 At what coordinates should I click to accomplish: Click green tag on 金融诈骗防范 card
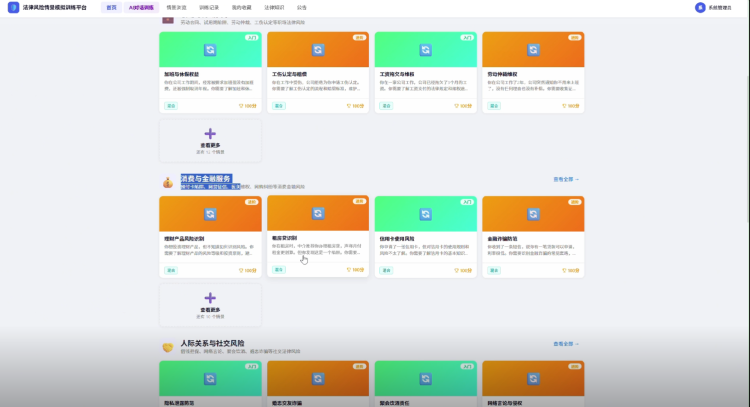494,270
